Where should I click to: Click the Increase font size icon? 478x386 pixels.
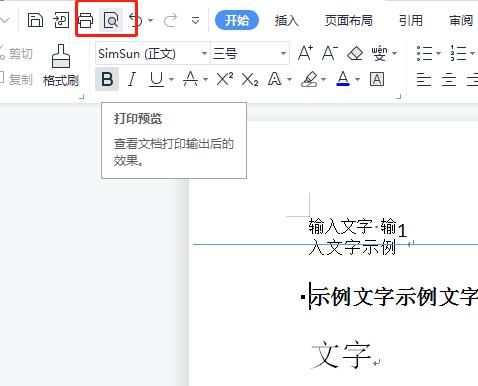(x=305, y=53)
